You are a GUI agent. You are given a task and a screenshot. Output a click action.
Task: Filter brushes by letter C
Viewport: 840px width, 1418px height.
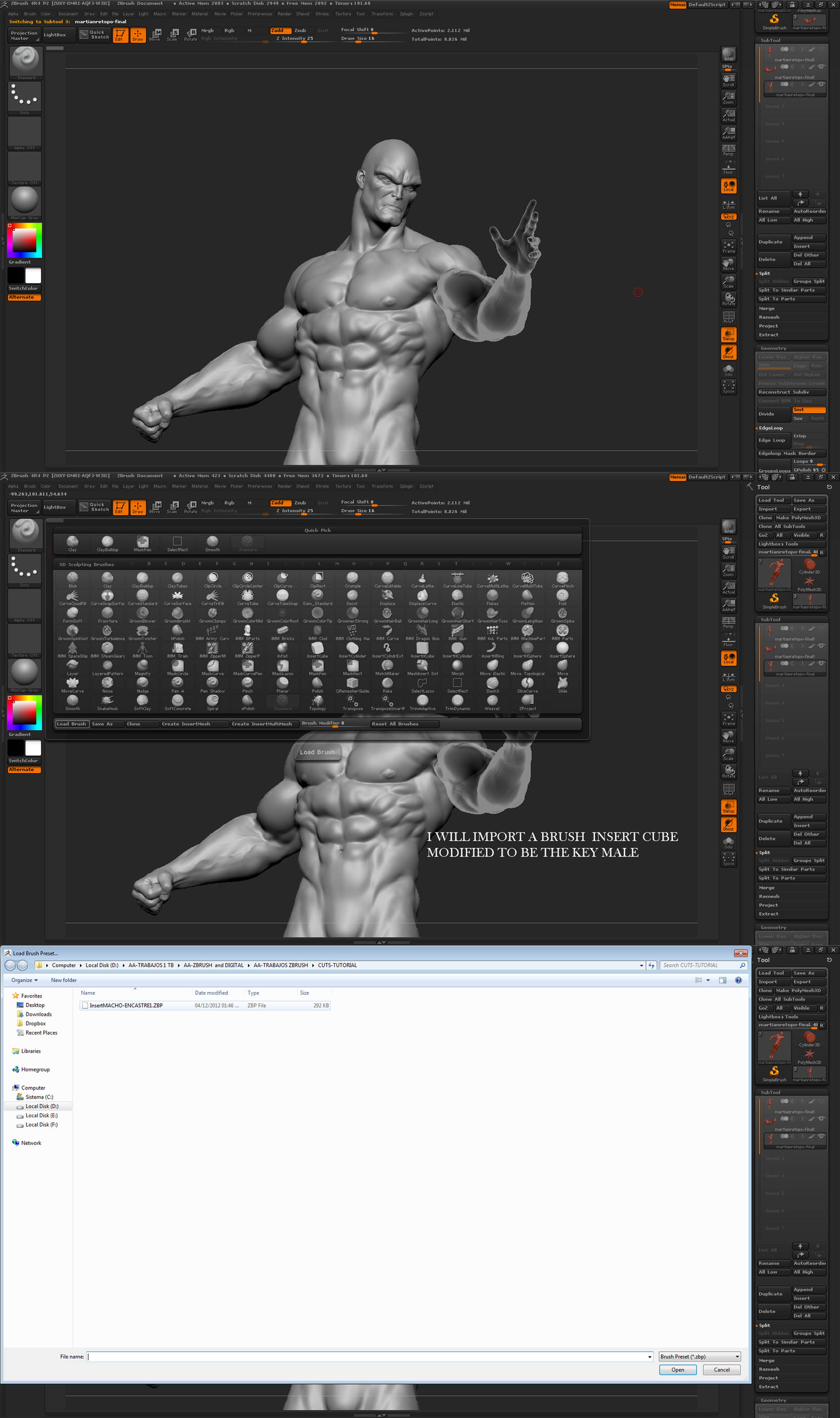tap(166, 564)
